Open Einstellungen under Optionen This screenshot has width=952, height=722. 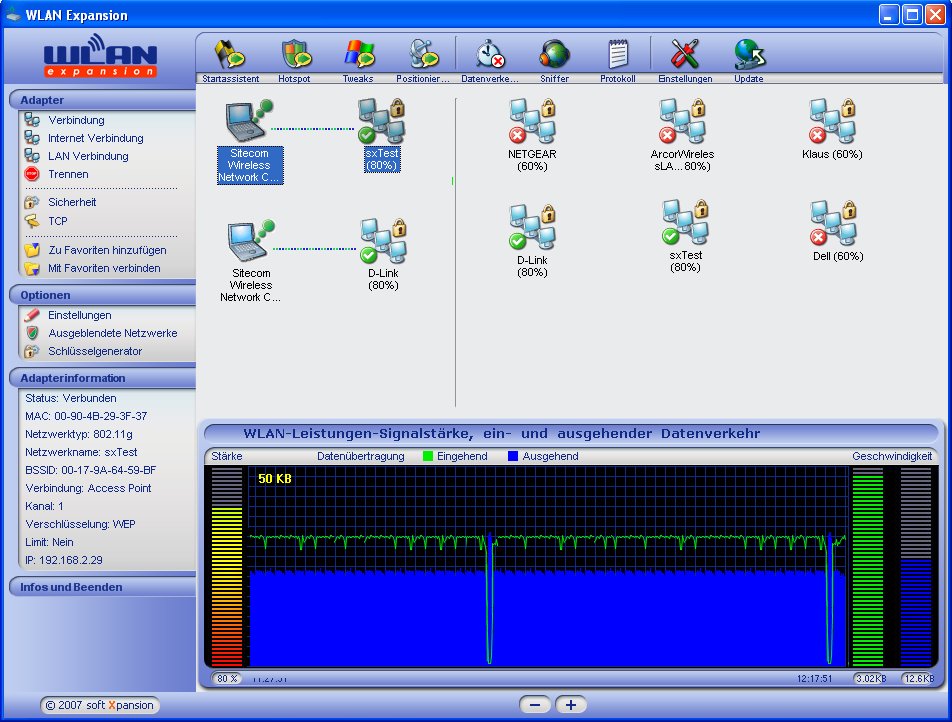click(80, 315)
